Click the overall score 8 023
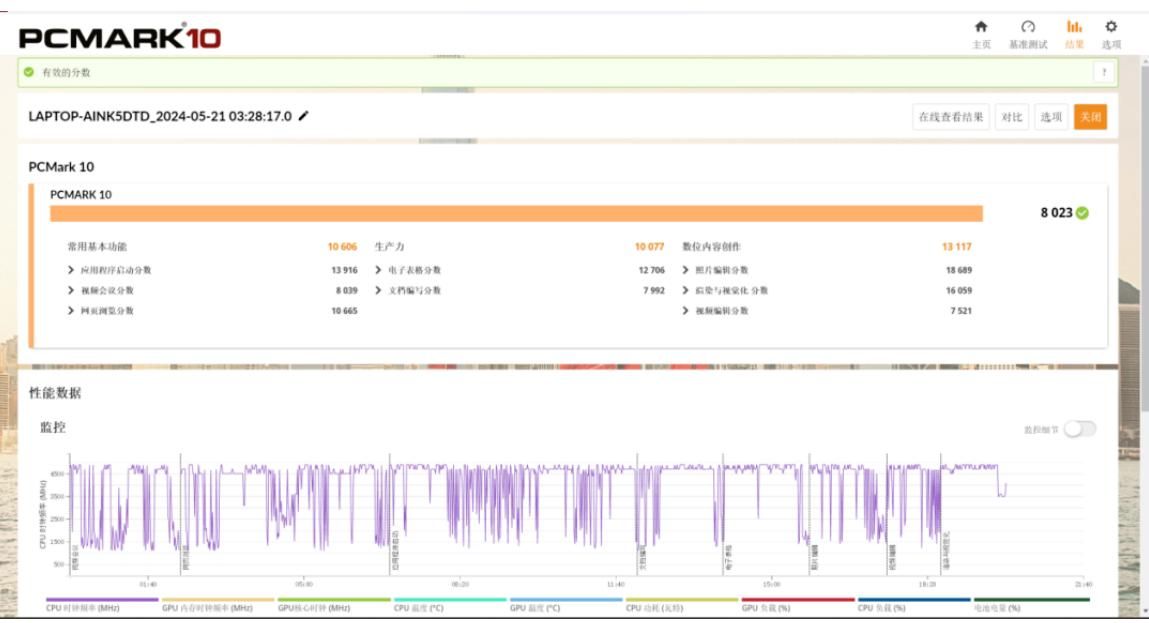Image resolution: width=1149 pixels, height=623 pixels. coord(1056,213)
